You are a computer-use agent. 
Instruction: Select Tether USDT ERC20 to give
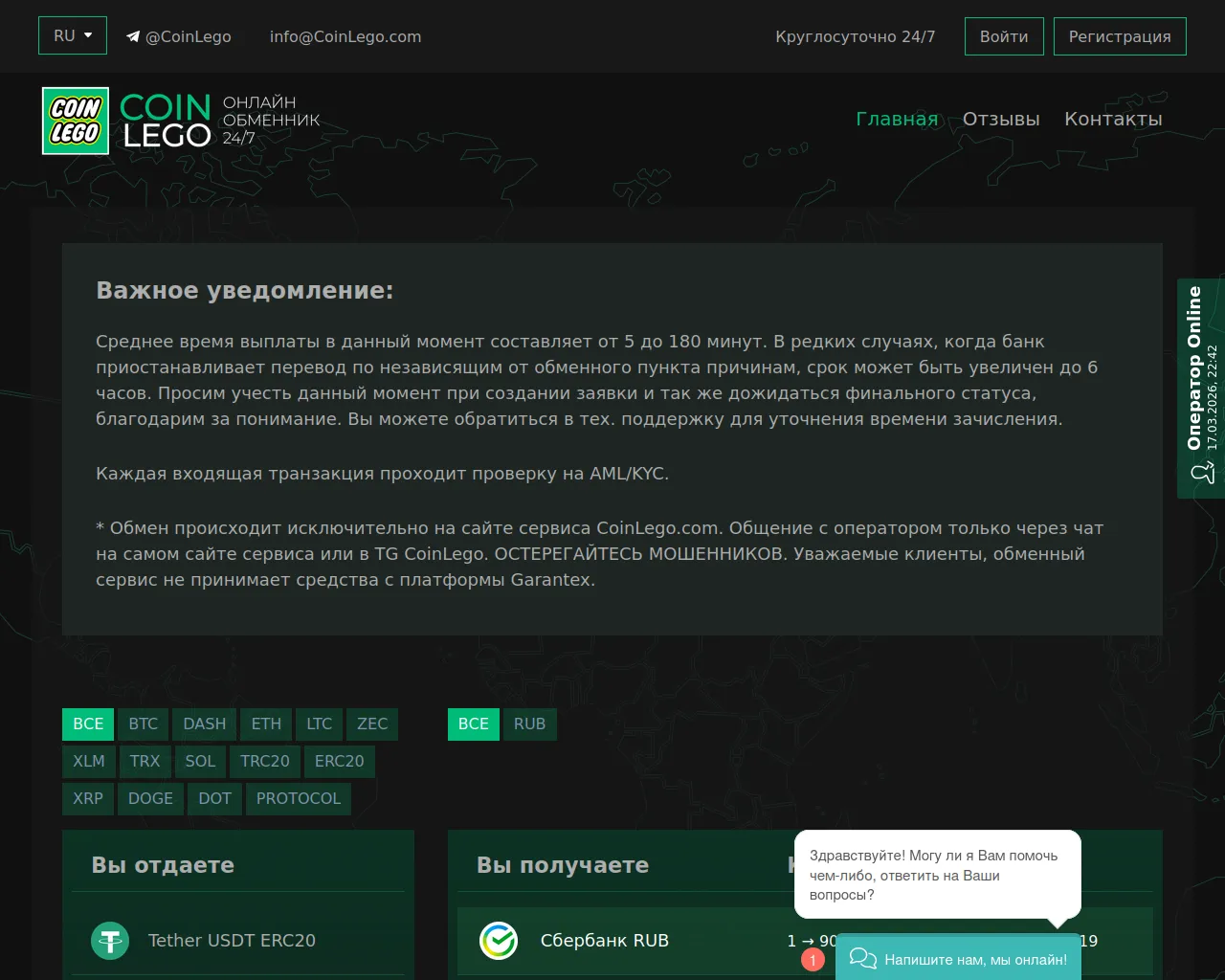click(x=238, y=941)
